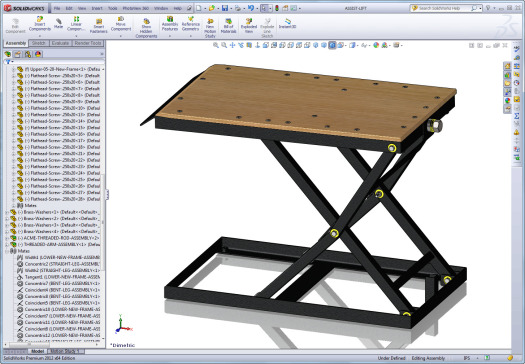
Task: Select the Mate tool
Action: [x=59, y=23]
